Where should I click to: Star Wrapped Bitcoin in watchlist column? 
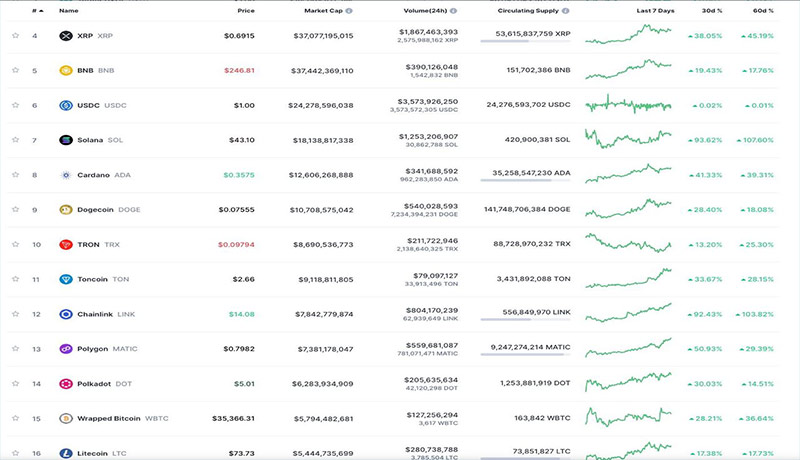point(15,418)
